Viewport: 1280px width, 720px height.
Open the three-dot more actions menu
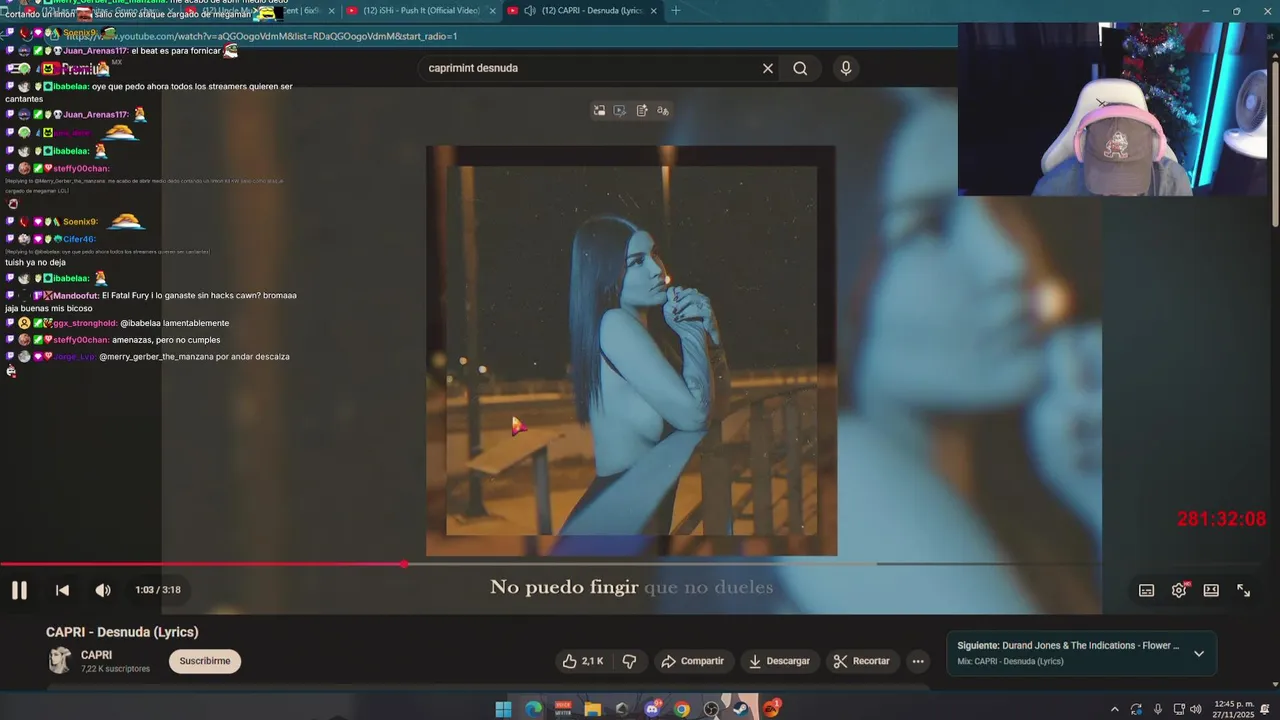918,661
